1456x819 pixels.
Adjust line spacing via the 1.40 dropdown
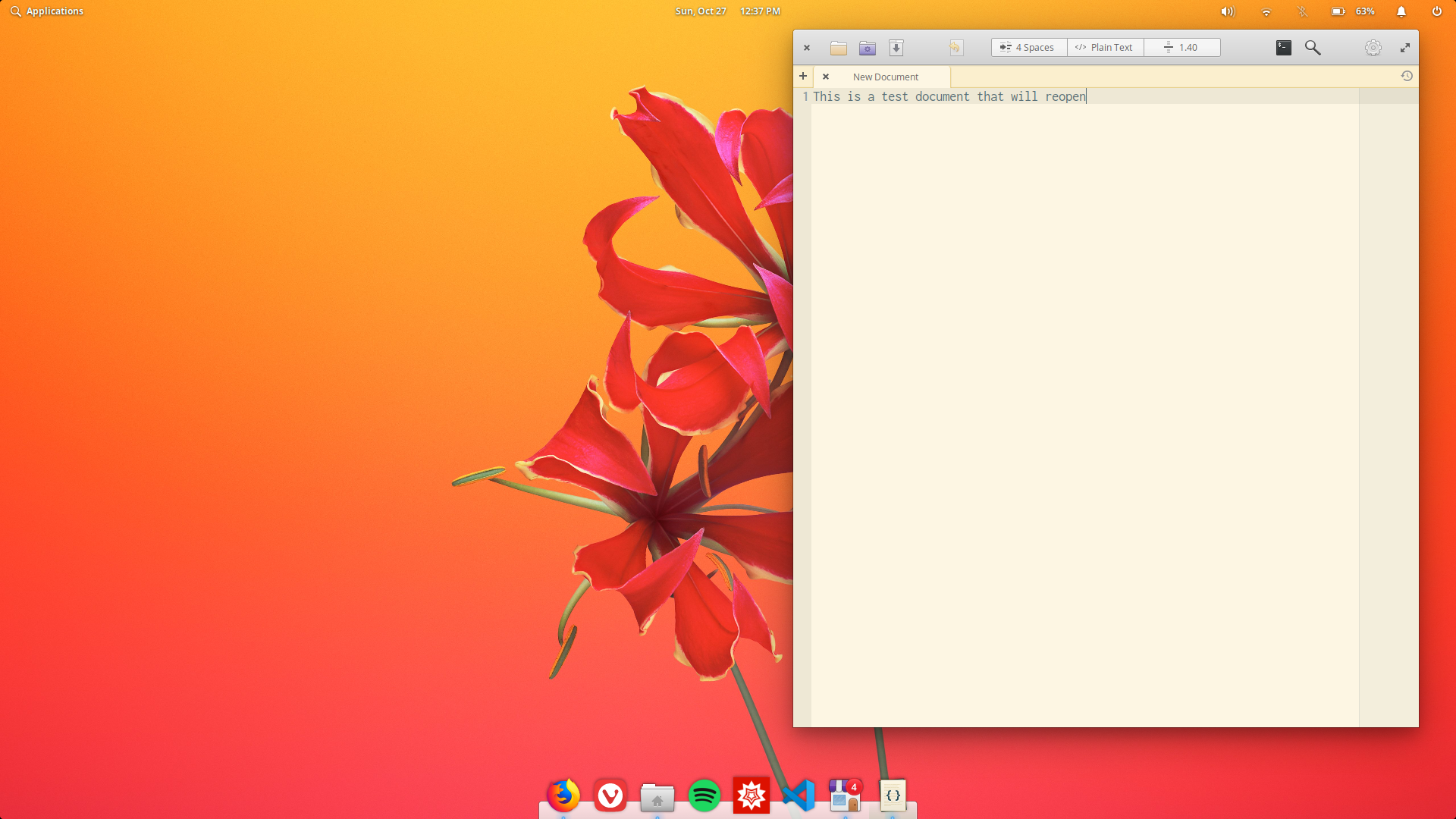[x=1181, y=47]
